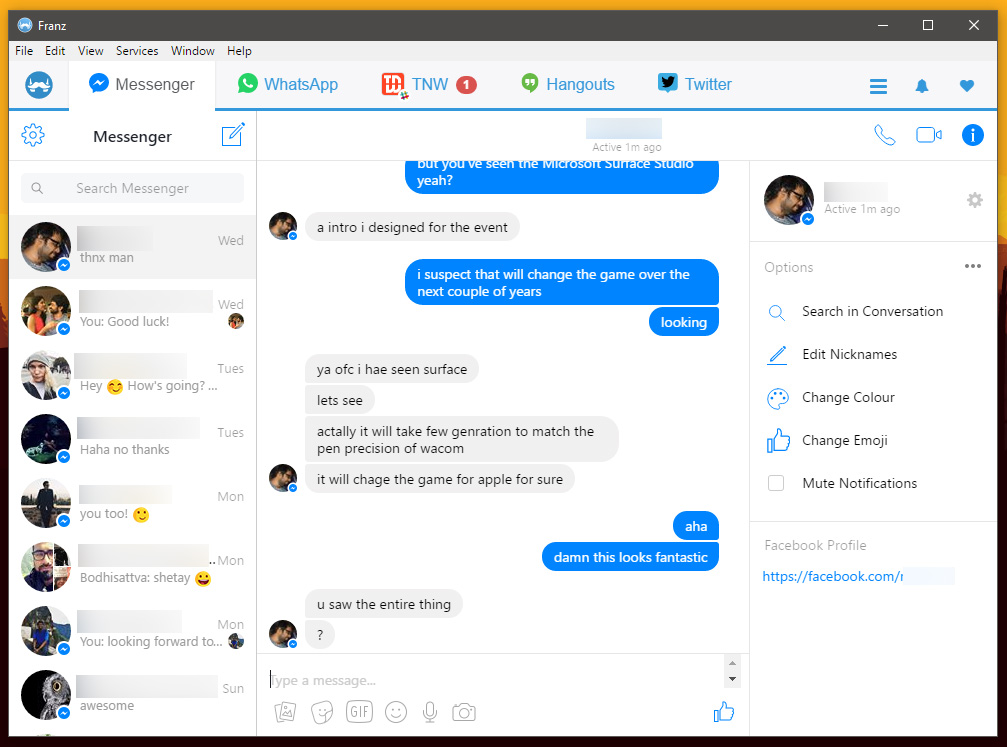Open the GIF picker
1007x747 pixels.
[x=359, y=711]
